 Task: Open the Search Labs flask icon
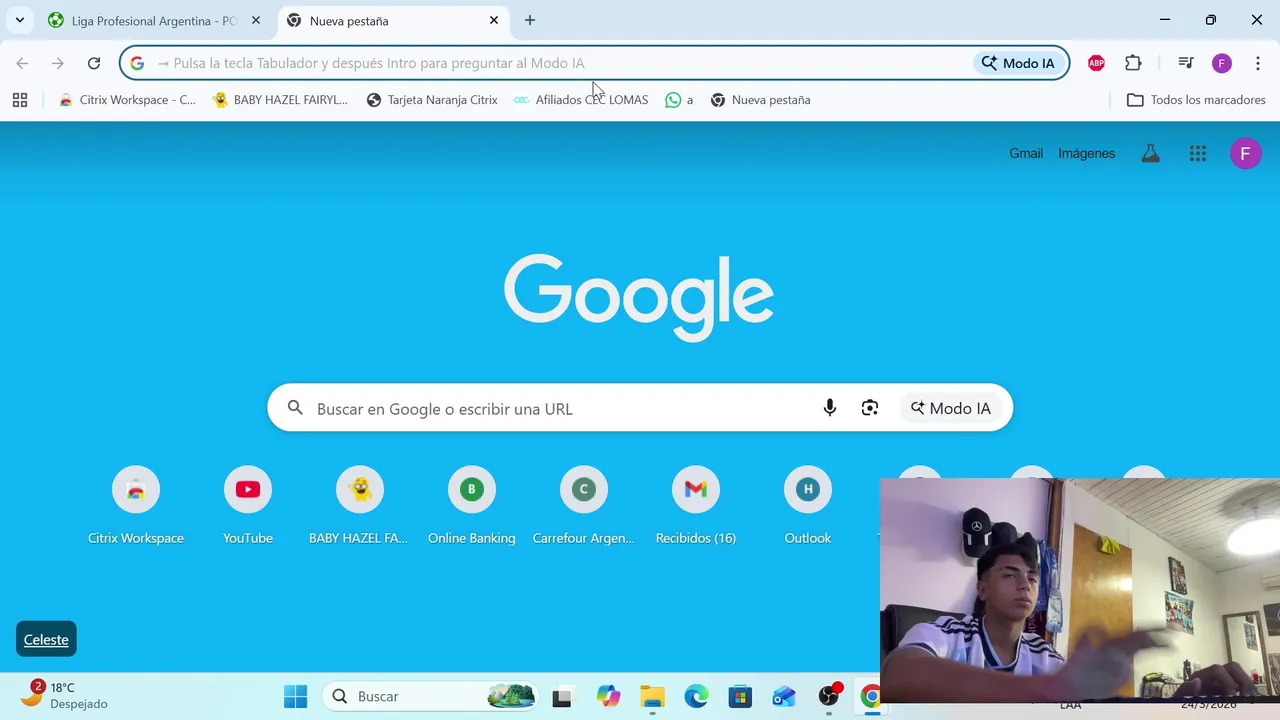coord(1151,153)
